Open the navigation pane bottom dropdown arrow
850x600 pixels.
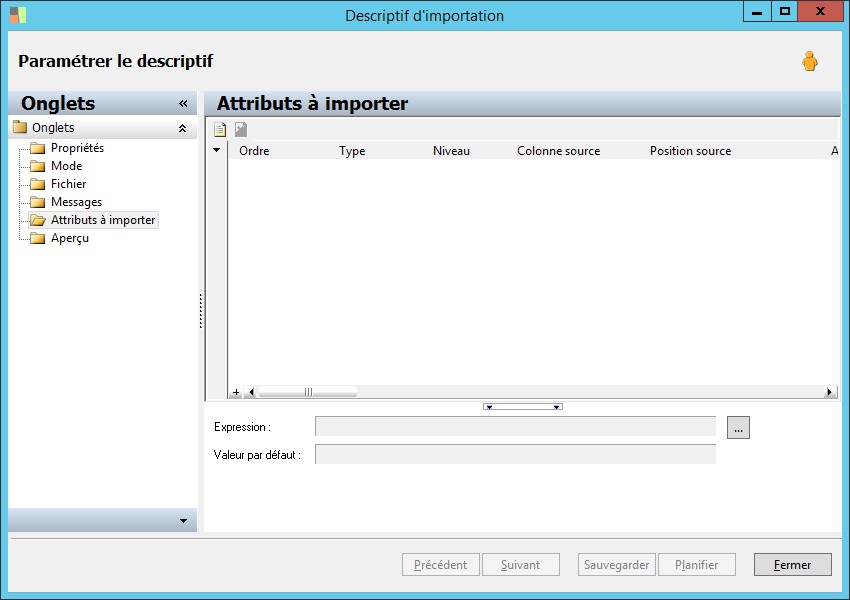183,521
